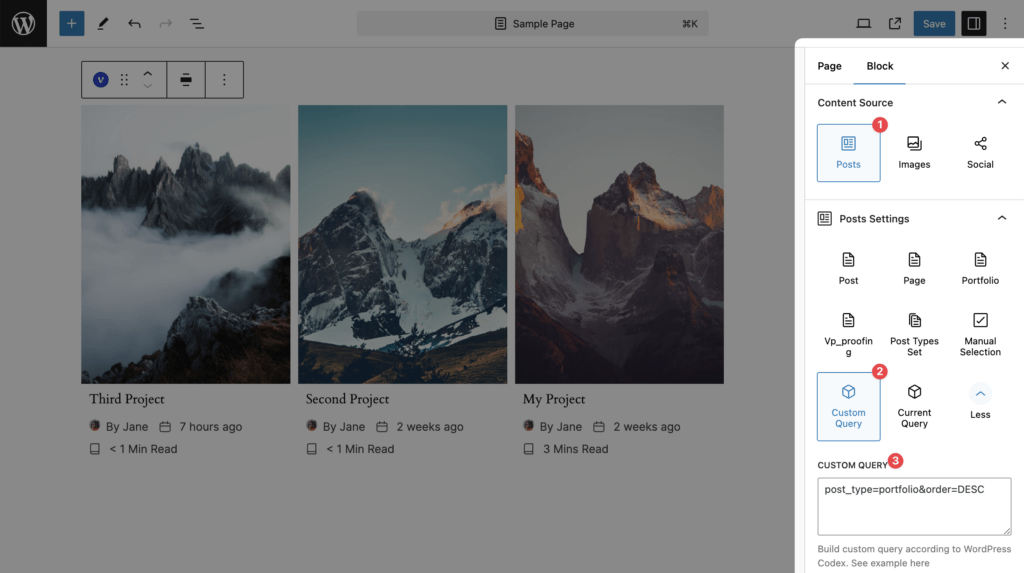Collapse the Posts Settings panel
The image size is (1024, 573).
[x=1002, y=218]
